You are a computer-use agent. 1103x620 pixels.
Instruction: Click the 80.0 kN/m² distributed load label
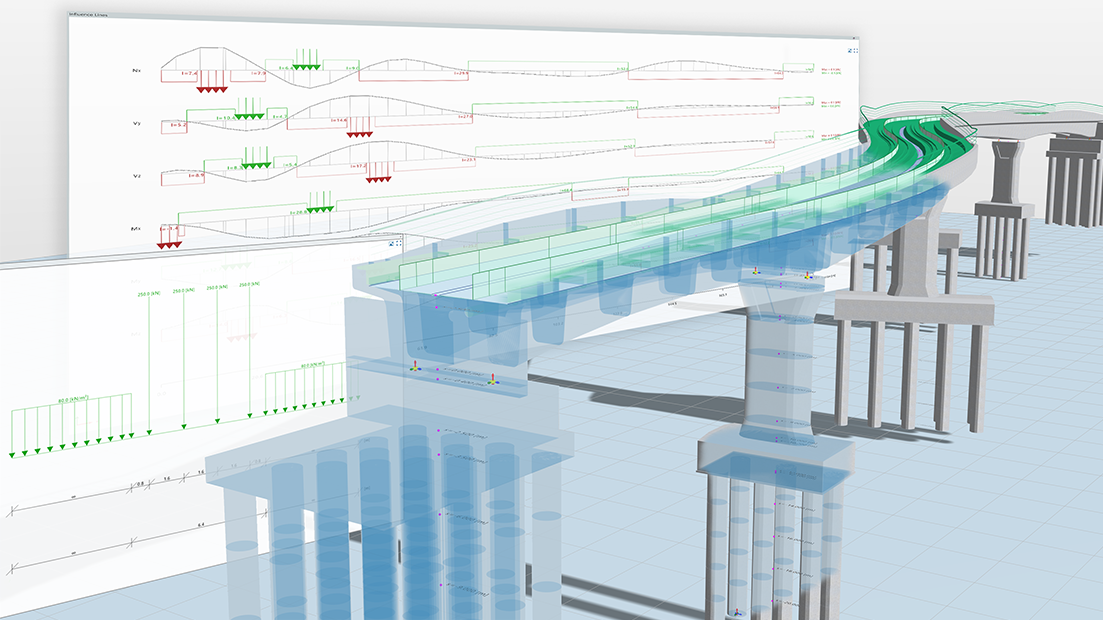click(73, 399)
